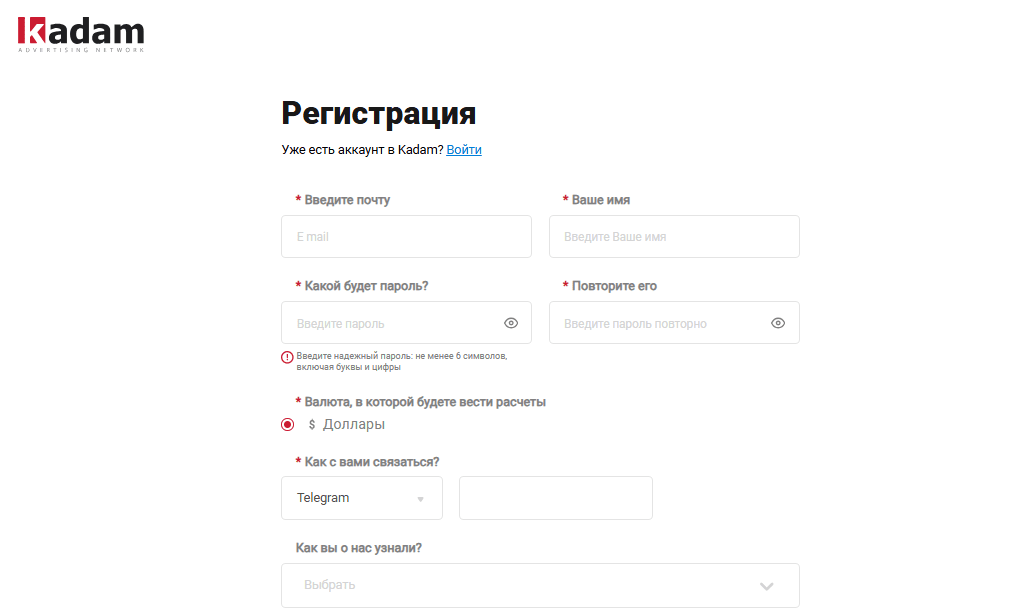Click the red password warning icon
The width and height of the screenshot is (1036, 613).
[288, 357]
